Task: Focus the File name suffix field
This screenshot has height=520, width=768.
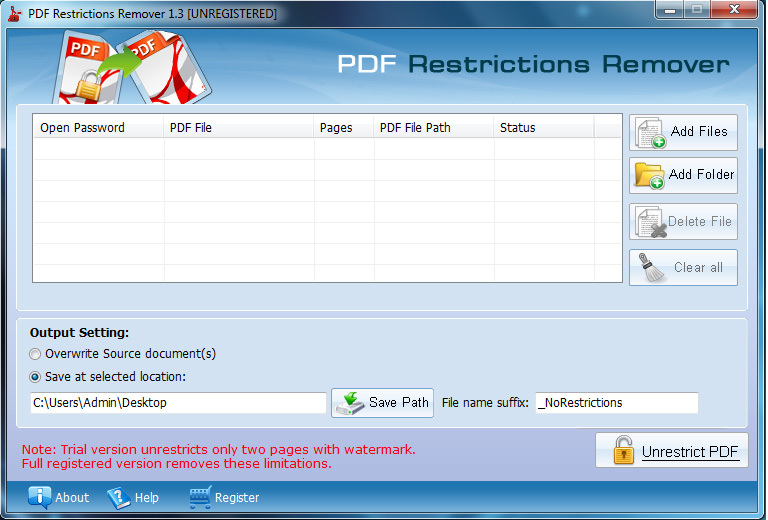Action: click(617, 402)
